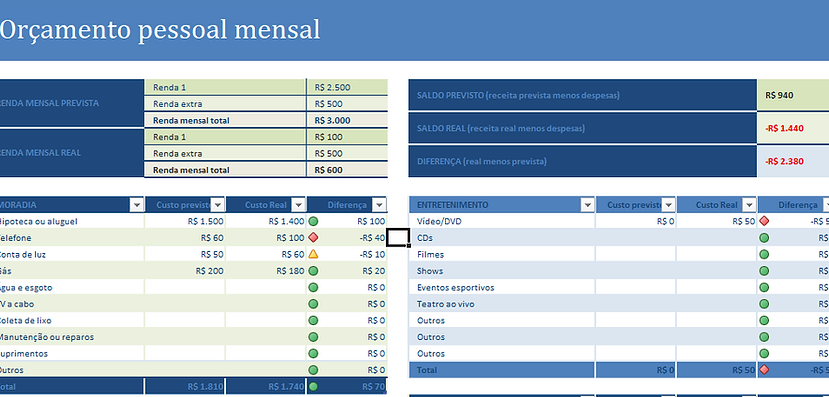Select the R$ 1.810 Moradia total previsto cell
The width and height of the screenshot is (829, 397).
tap(185, 386)
